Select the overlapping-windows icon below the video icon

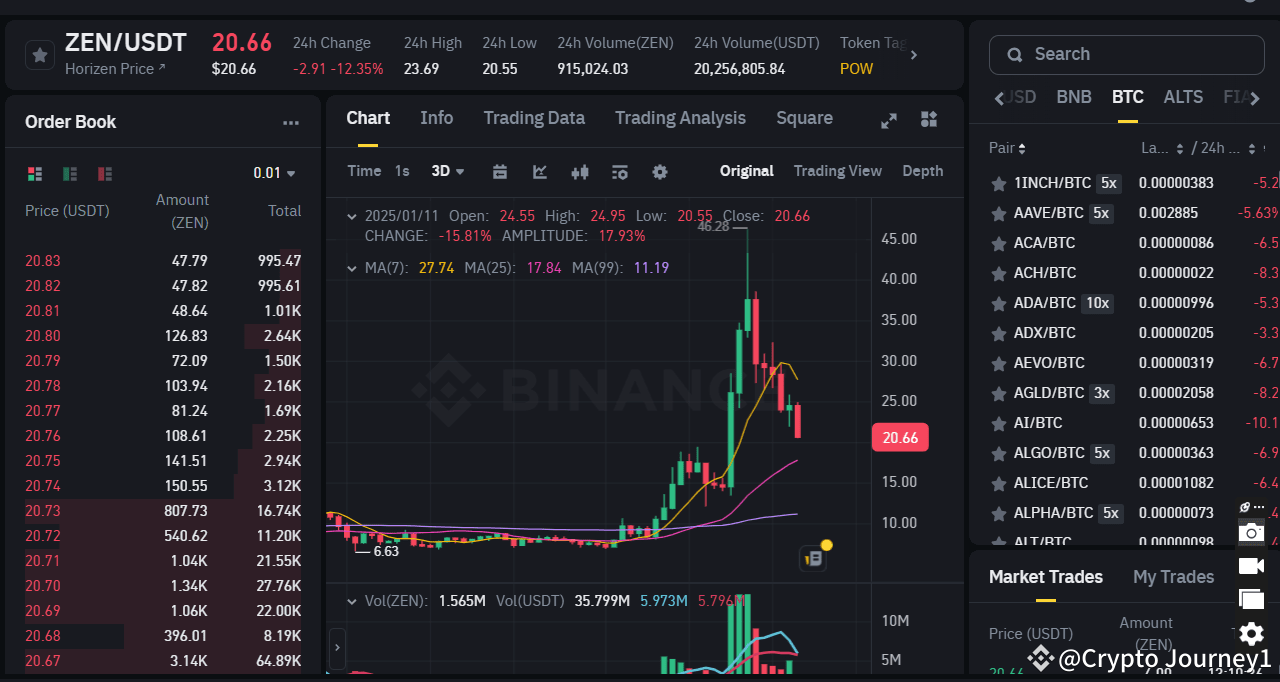1251,599
